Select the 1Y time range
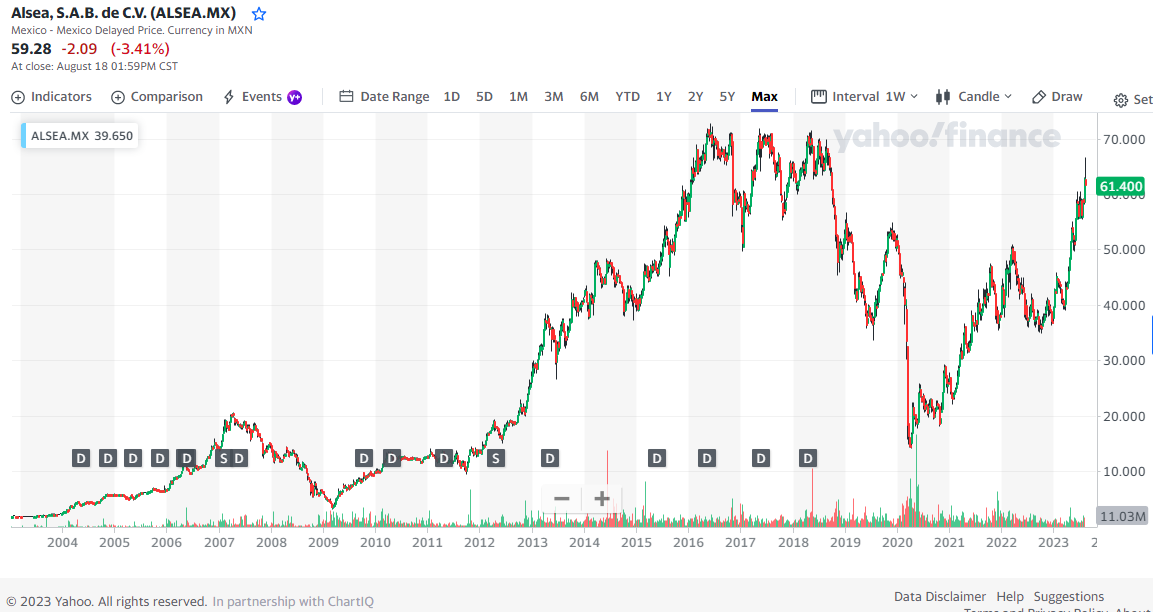 click(x=664, y=96)
